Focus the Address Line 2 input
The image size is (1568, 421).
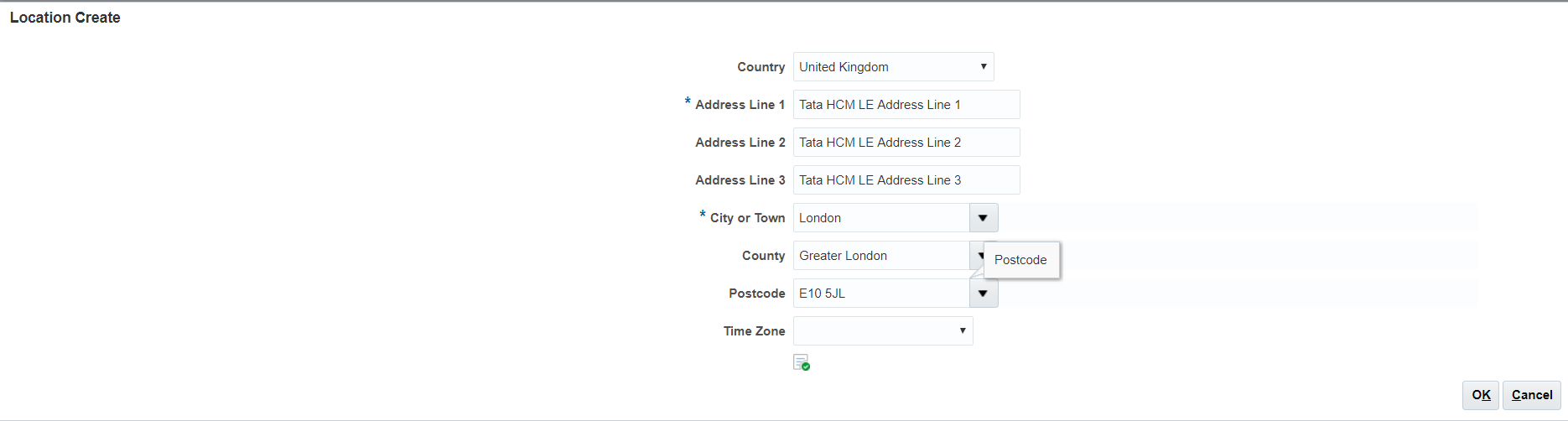click(906, 143)
